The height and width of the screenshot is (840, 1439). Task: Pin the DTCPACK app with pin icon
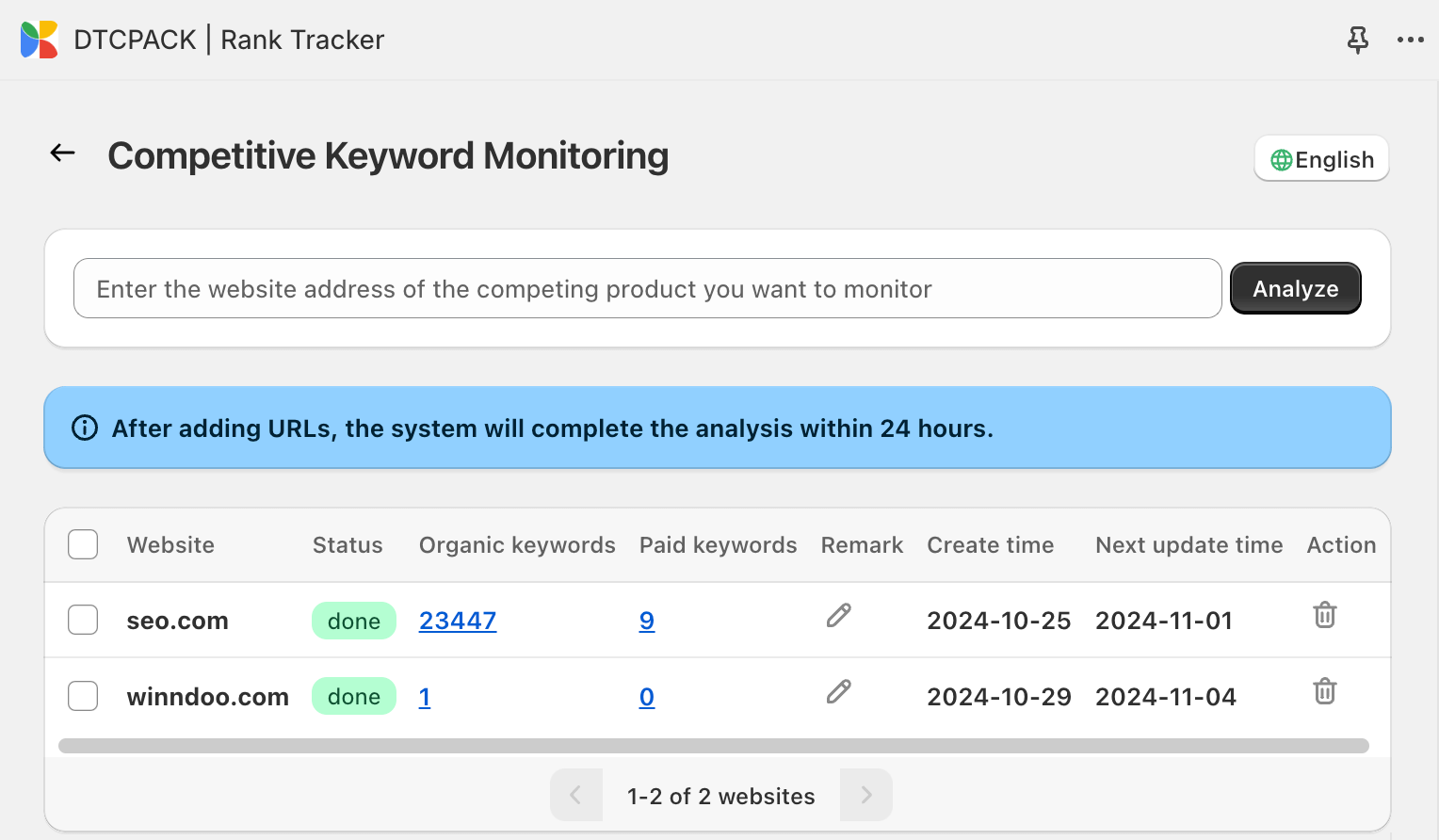(x=1357, y=40)
